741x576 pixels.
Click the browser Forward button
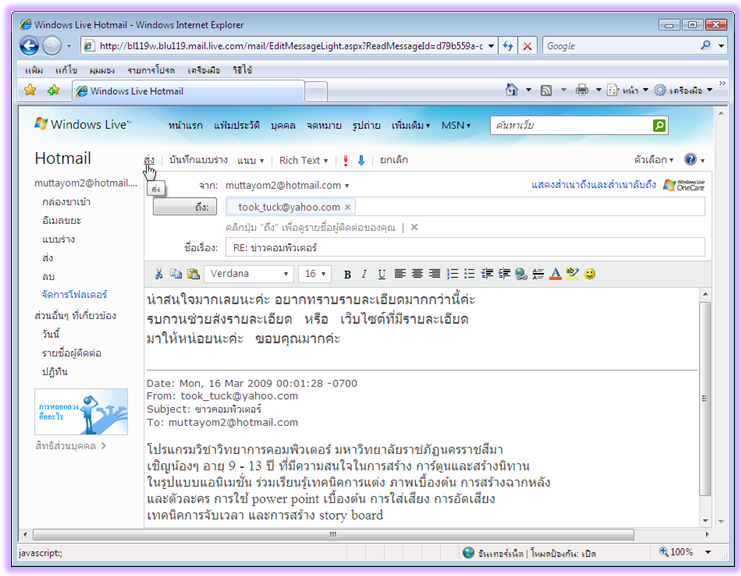52,46
